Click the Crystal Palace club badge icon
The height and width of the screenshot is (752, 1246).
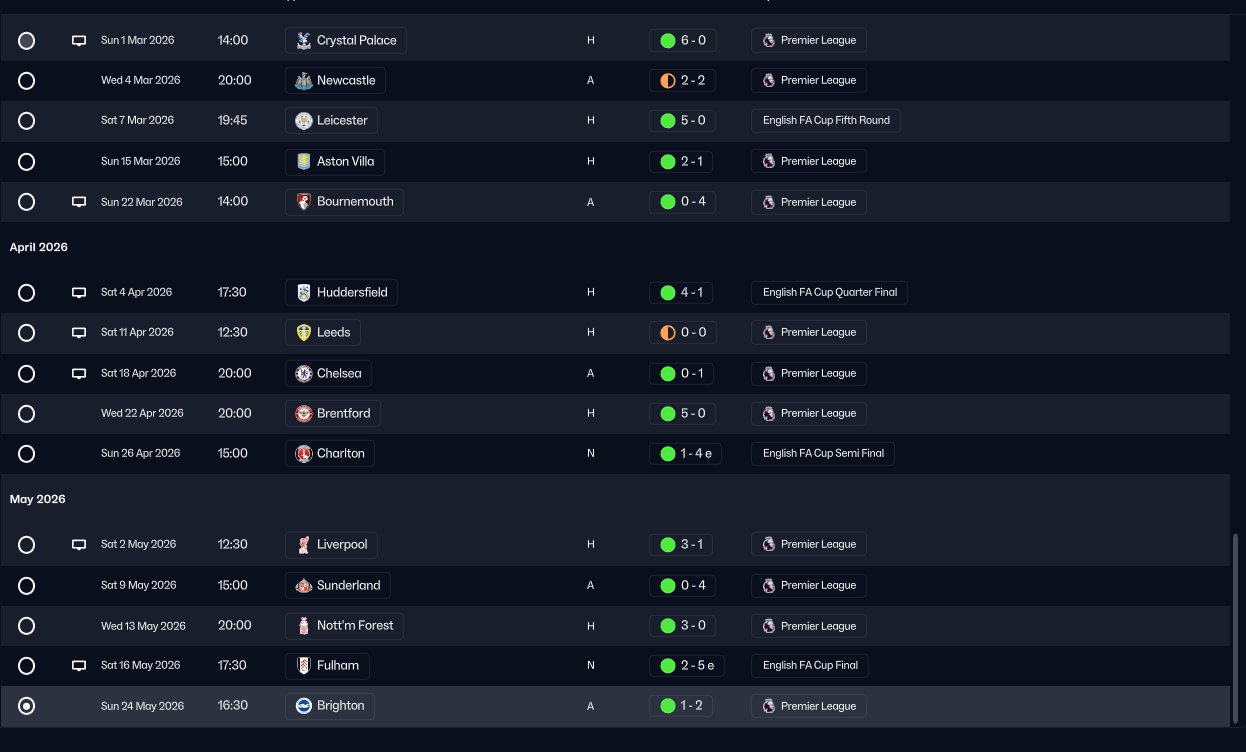(304, 41)
